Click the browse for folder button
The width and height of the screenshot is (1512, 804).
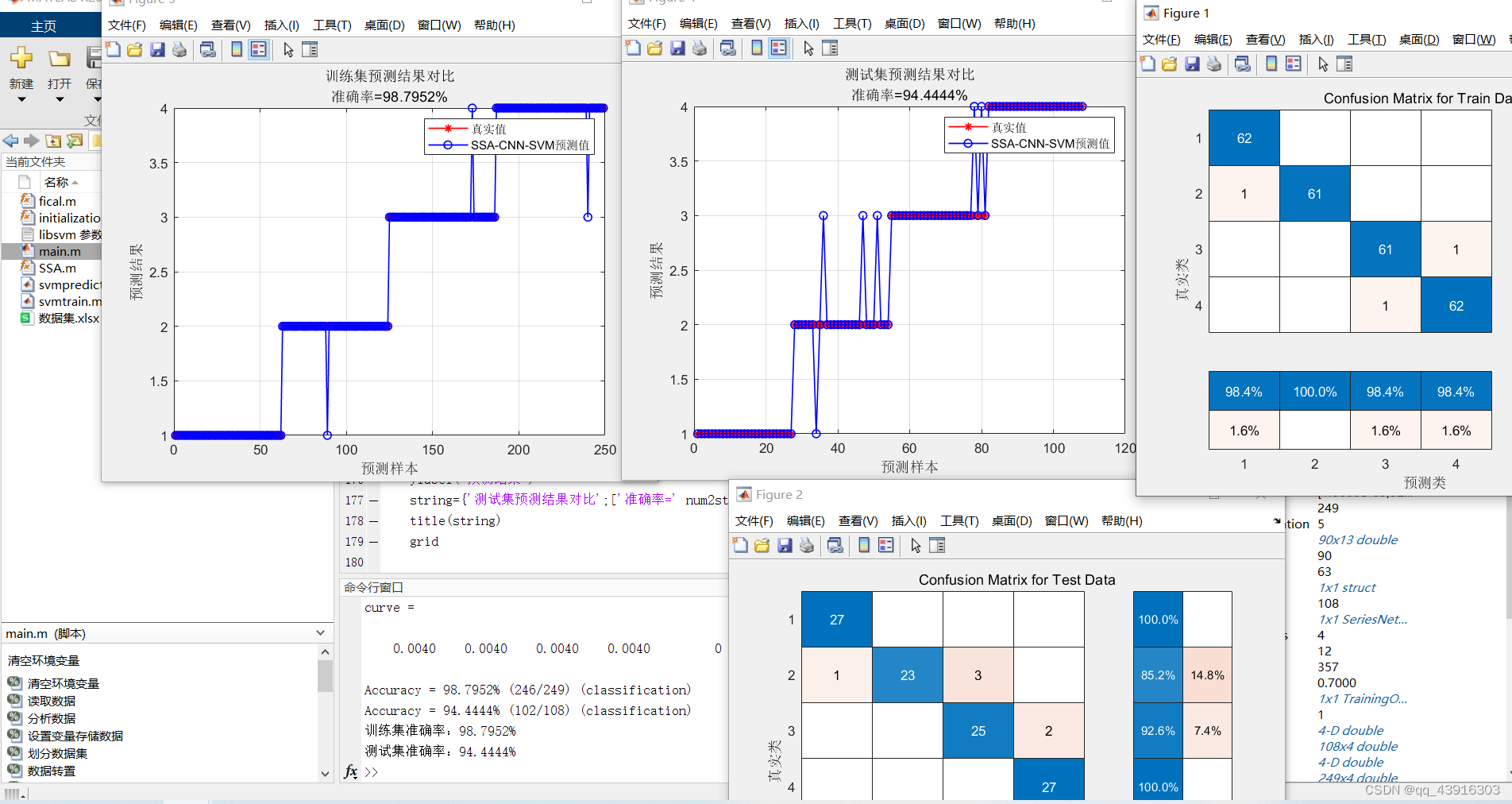(75, 141)
